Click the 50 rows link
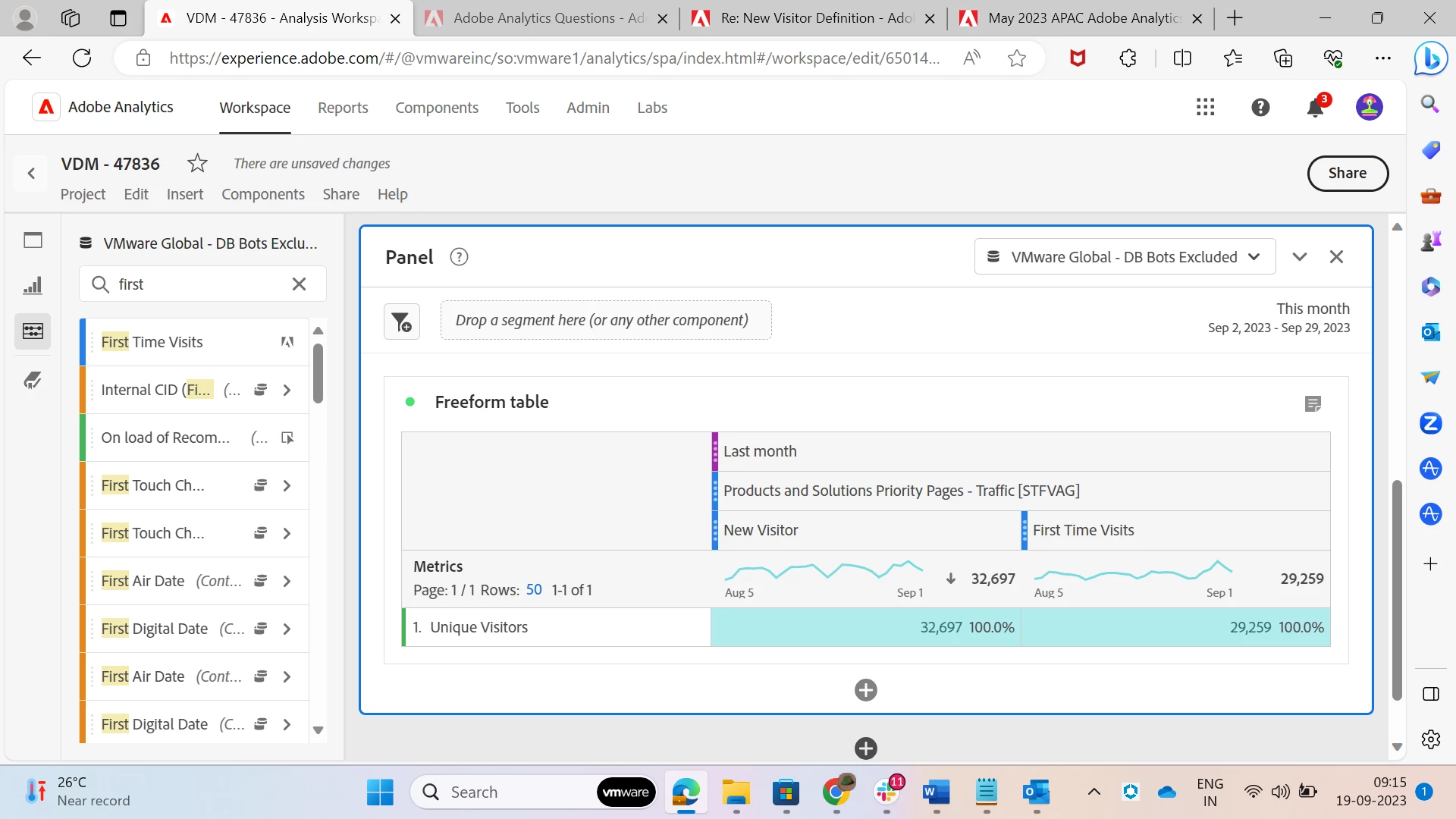Image resolution: width=1456 pixels, height=819 pixels. (x=534, y=590)
